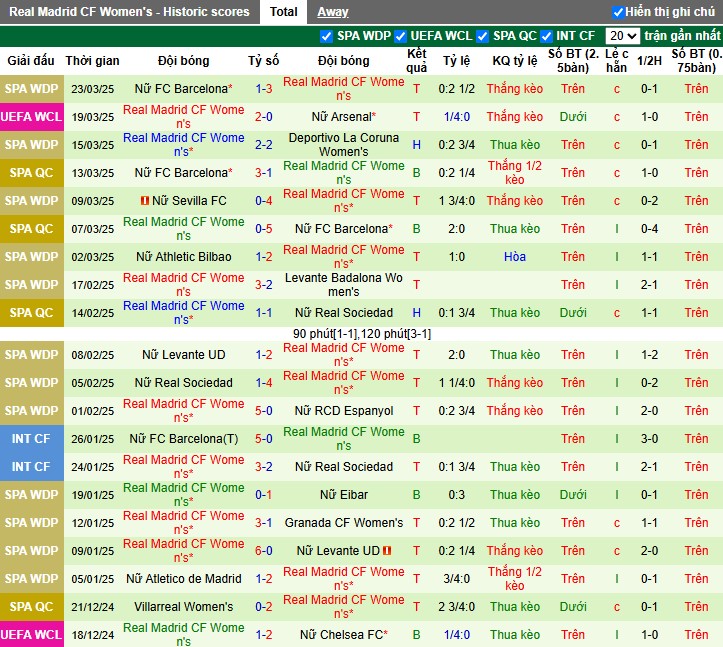Click the Dưới cell on Nữ Arsenal row
Viewport: 723px width, 647px height.
click(573, 117)
